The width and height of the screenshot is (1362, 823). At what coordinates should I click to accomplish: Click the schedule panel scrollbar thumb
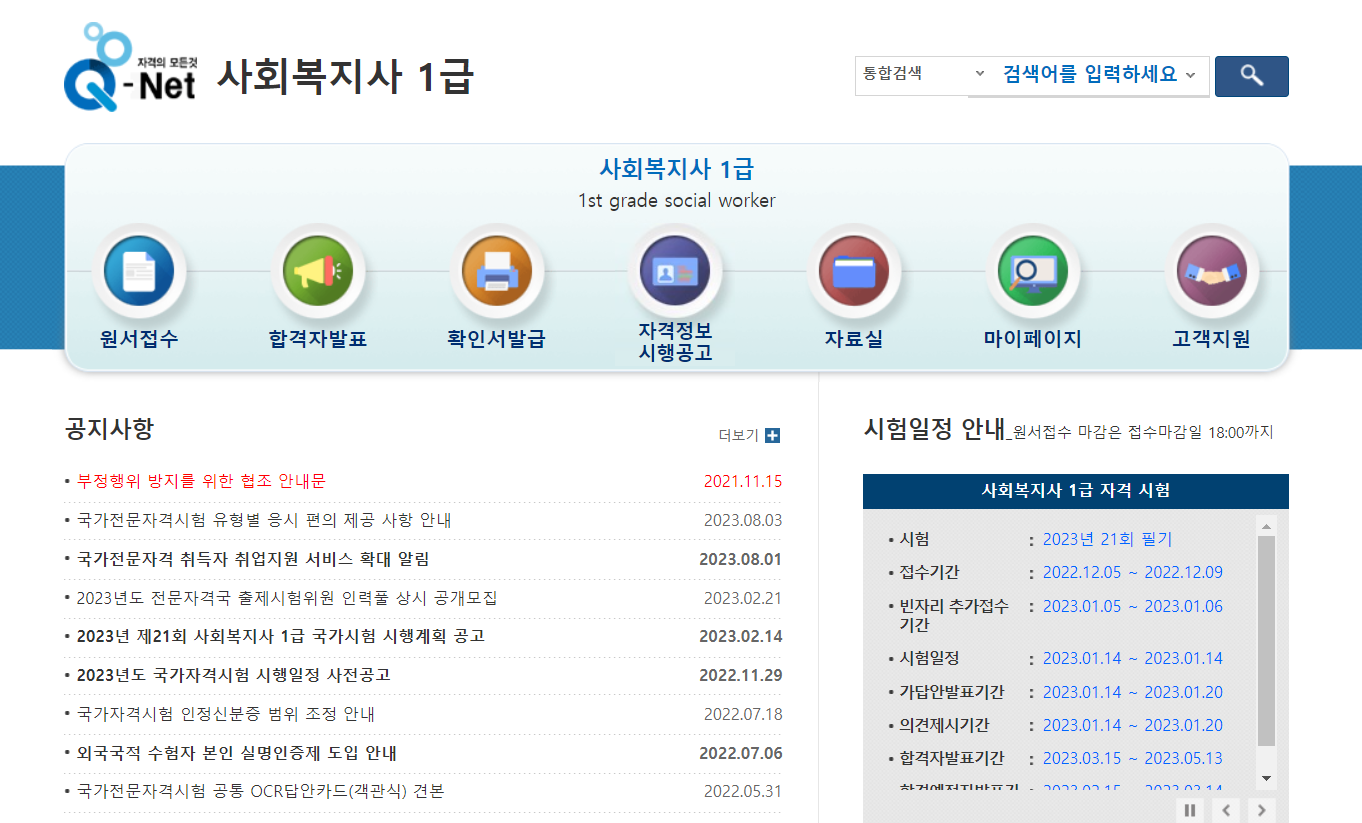point(1266,641)
